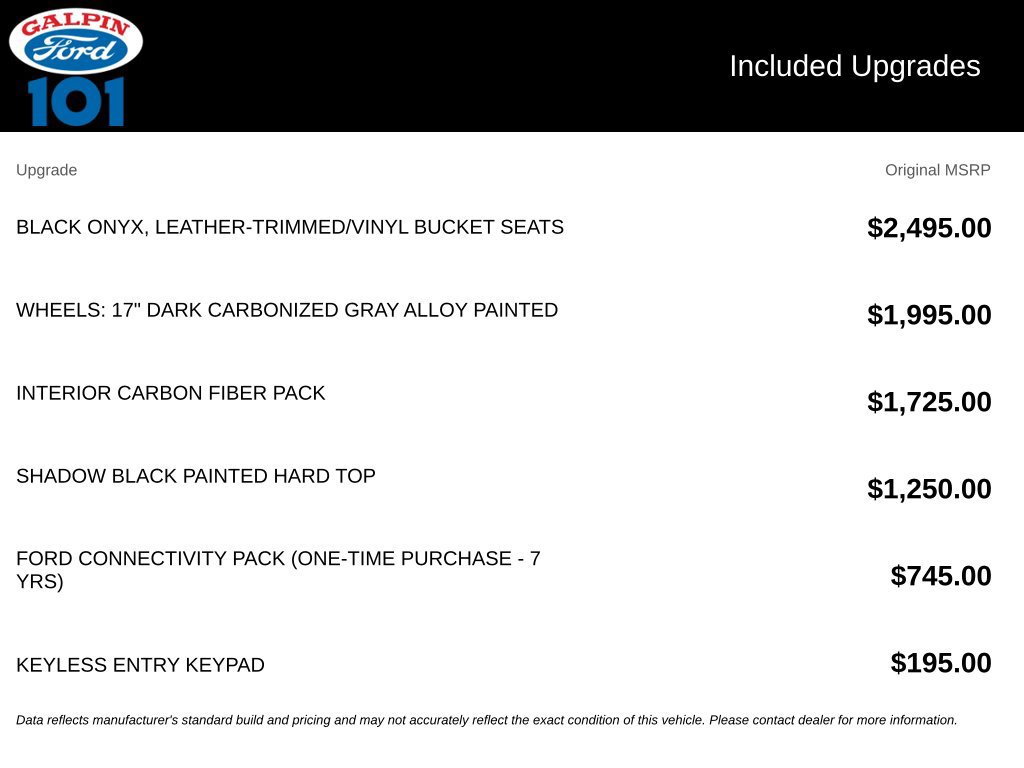Click the $1,725.00 price
Image resolution: width=1024 pixels, height=768 pixels.
(x=929, y=402)
